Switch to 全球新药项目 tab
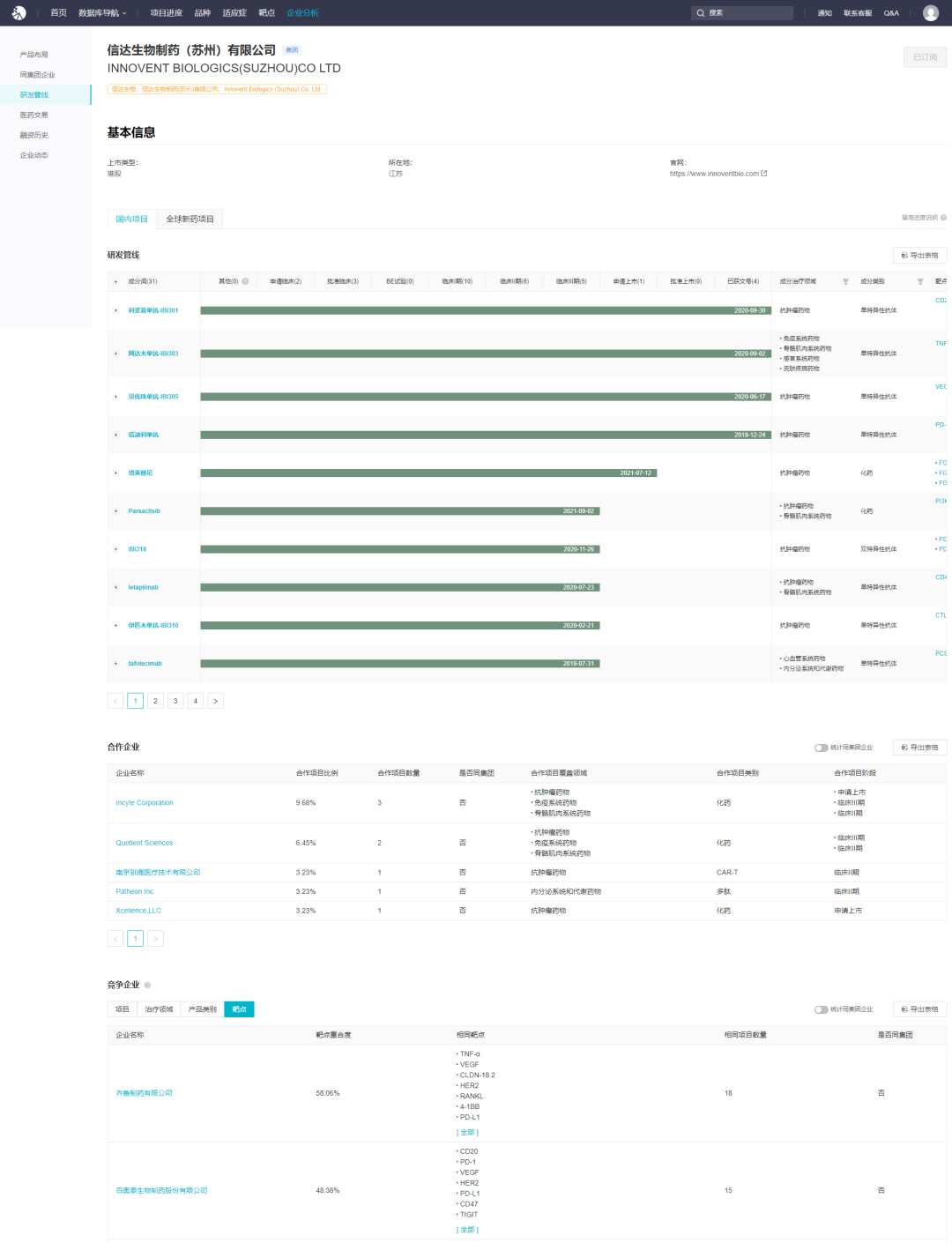952x1243 pixels. point(190,220)
